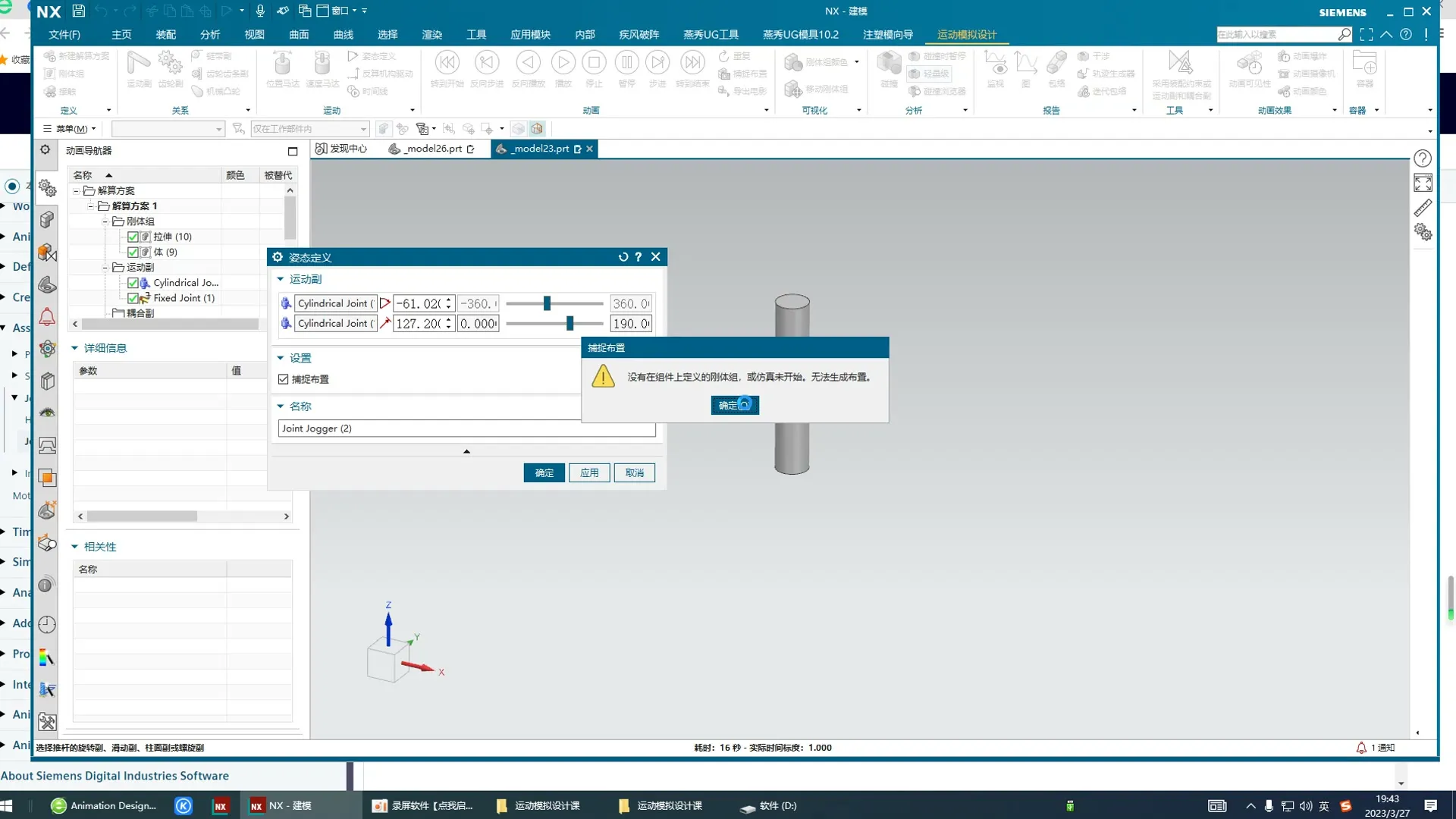Click the reset icon in 姿态定义 dialog title
The image size is (1456, 819).
623,257
